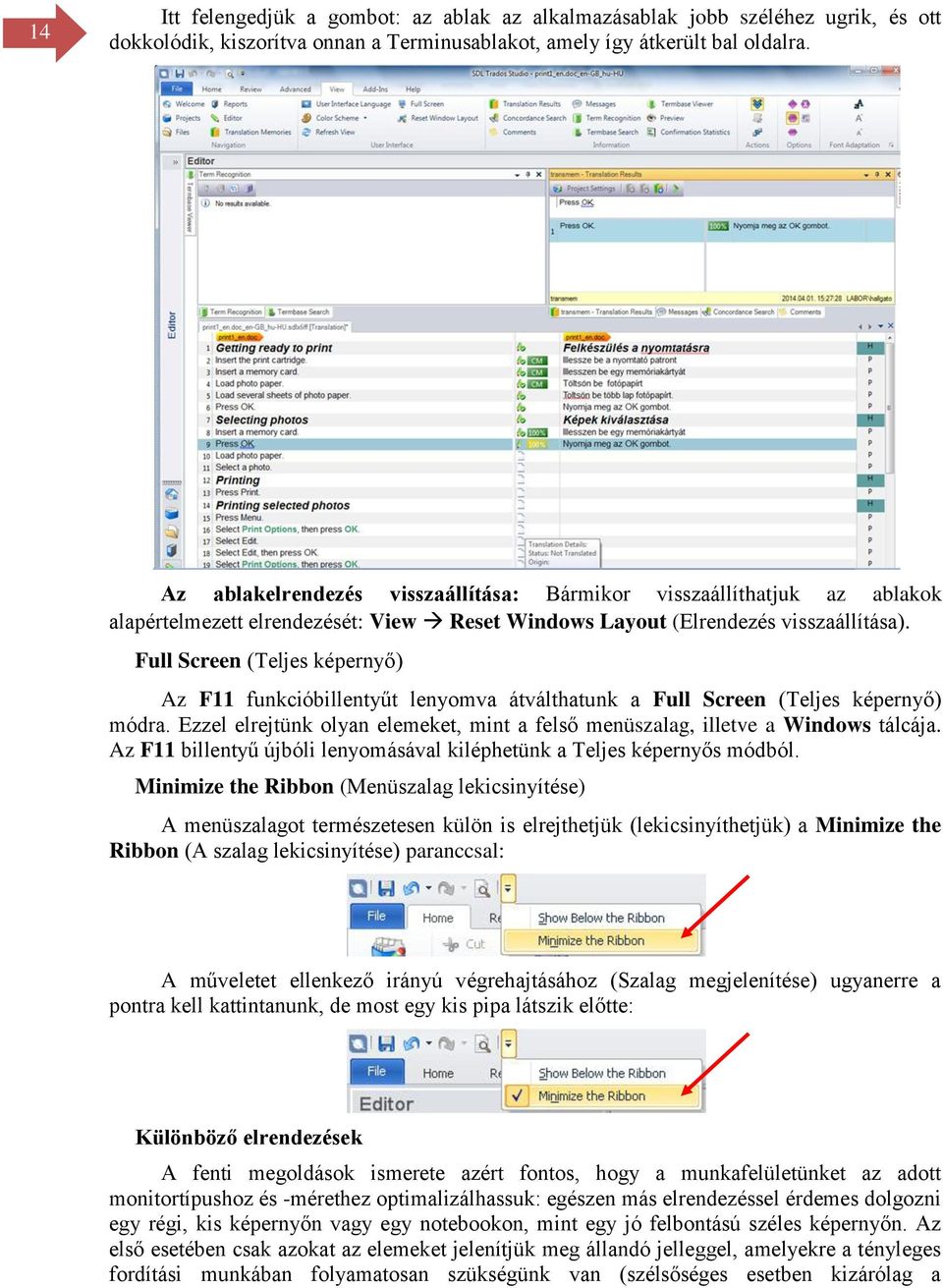Click target segment "Illesszen be egy memóriakártyát" in row 8
Viewport: 943px width, 1288px height.
pyautogui.click(x=624, y=432)
